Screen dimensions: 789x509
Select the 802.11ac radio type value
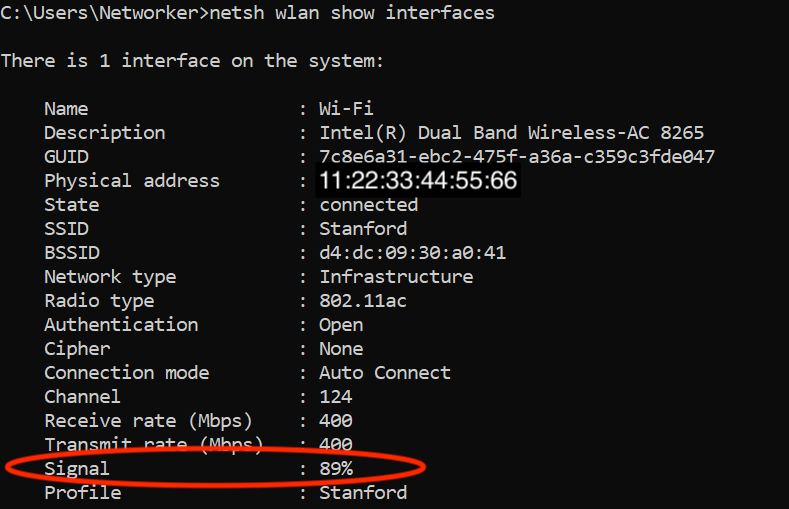(x=363, y=301)
